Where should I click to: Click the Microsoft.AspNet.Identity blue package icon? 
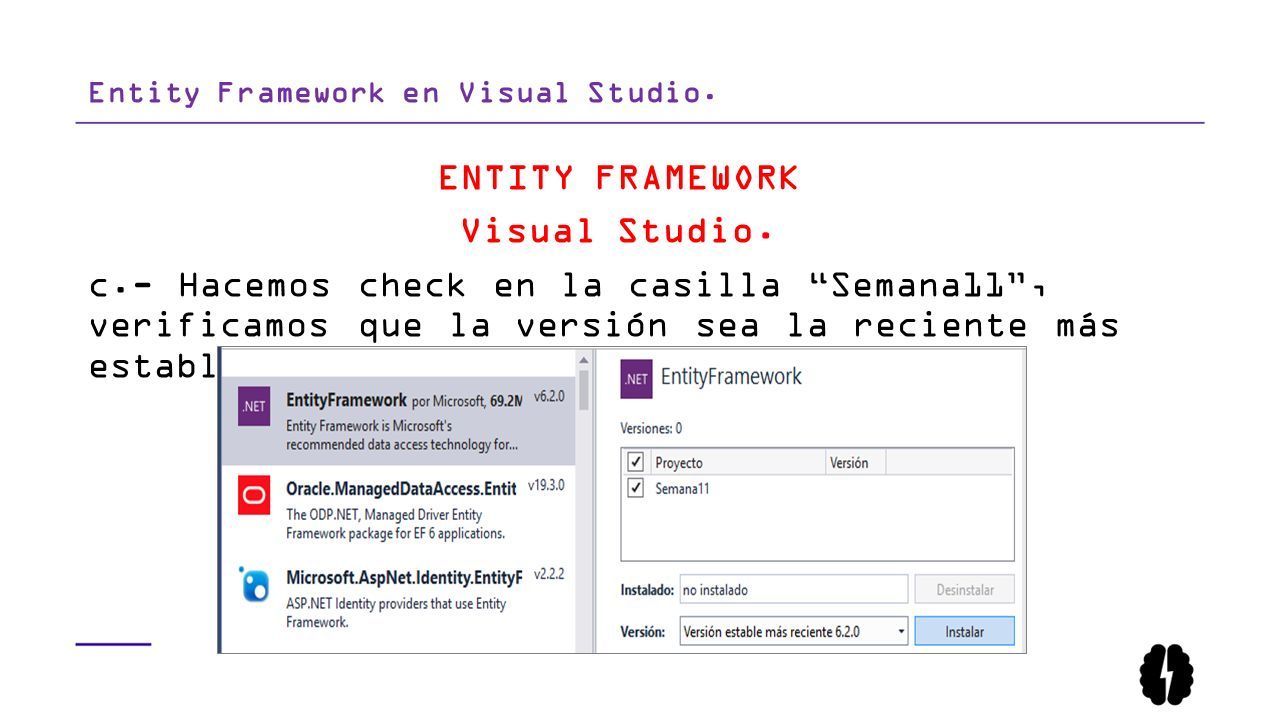click(254, 584)
